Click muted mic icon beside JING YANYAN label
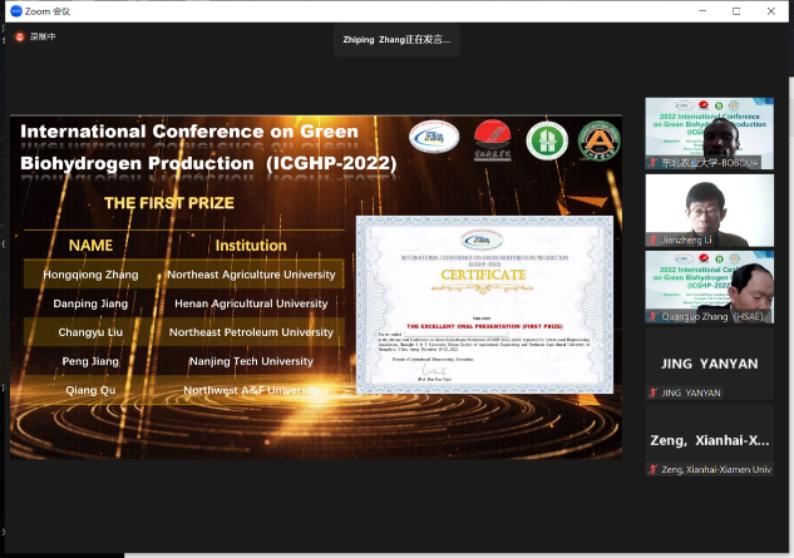The height and width of the screenshot is (558, 794). [x=653, y=393]
